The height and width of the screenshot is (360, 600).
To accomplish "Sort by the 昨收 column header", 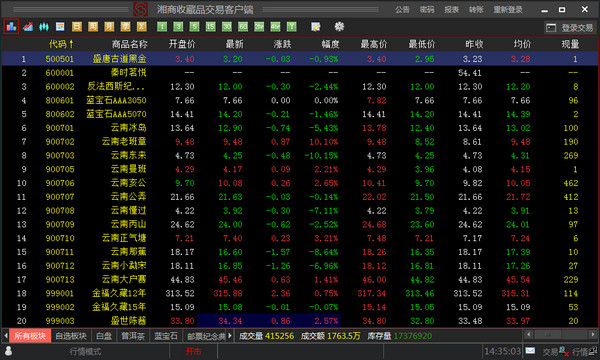I will [474, 44].
